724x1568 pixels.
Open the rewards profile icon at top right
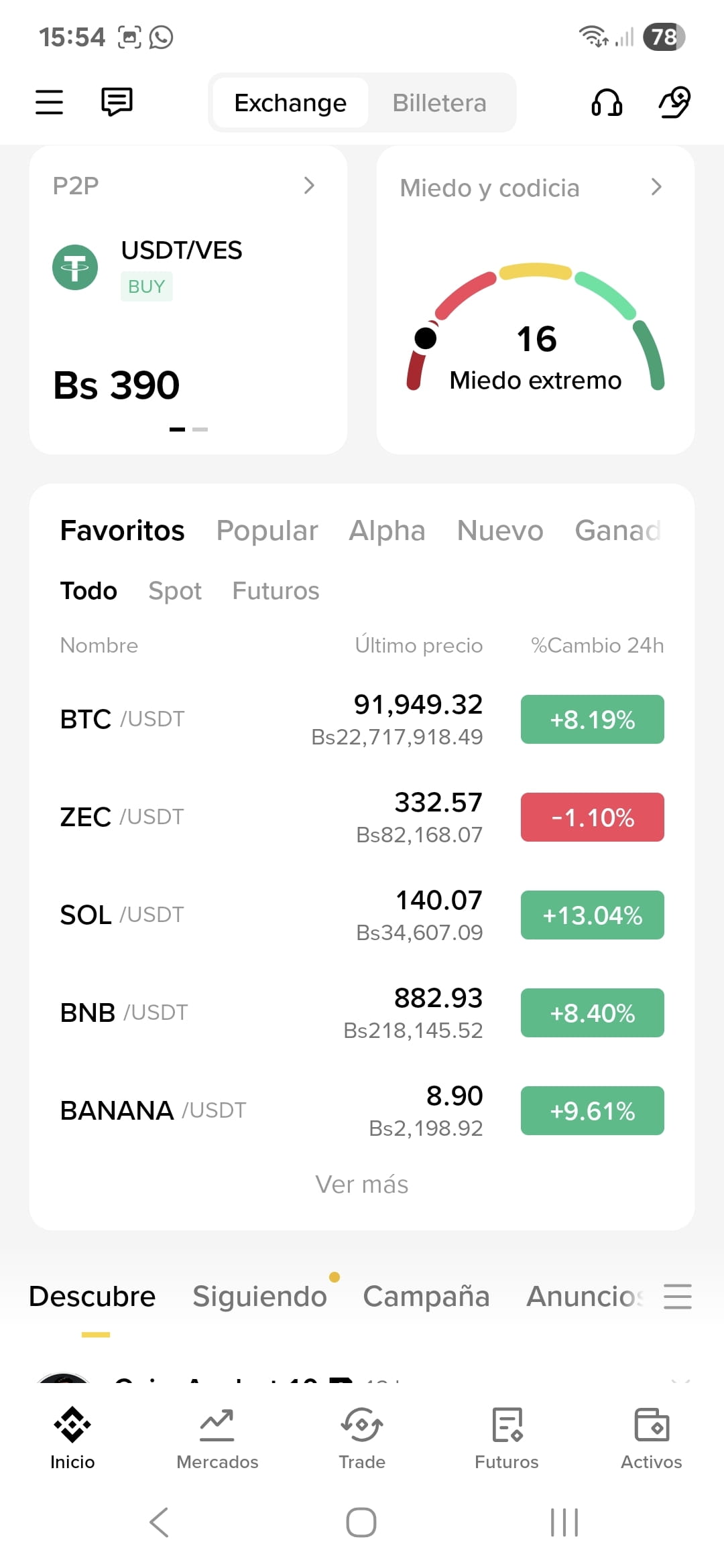[x=674, y=102]
